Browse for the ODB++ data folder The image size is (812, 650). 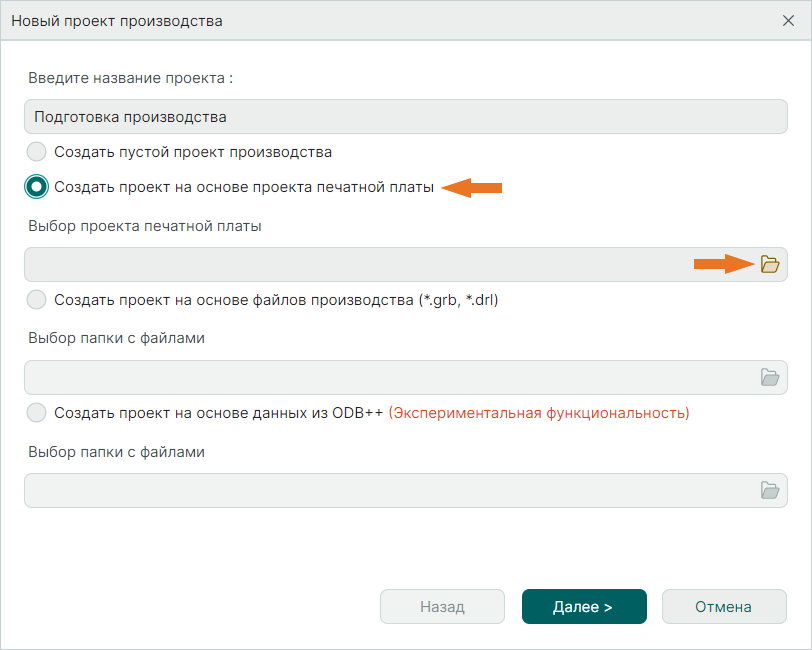point(769,489)
